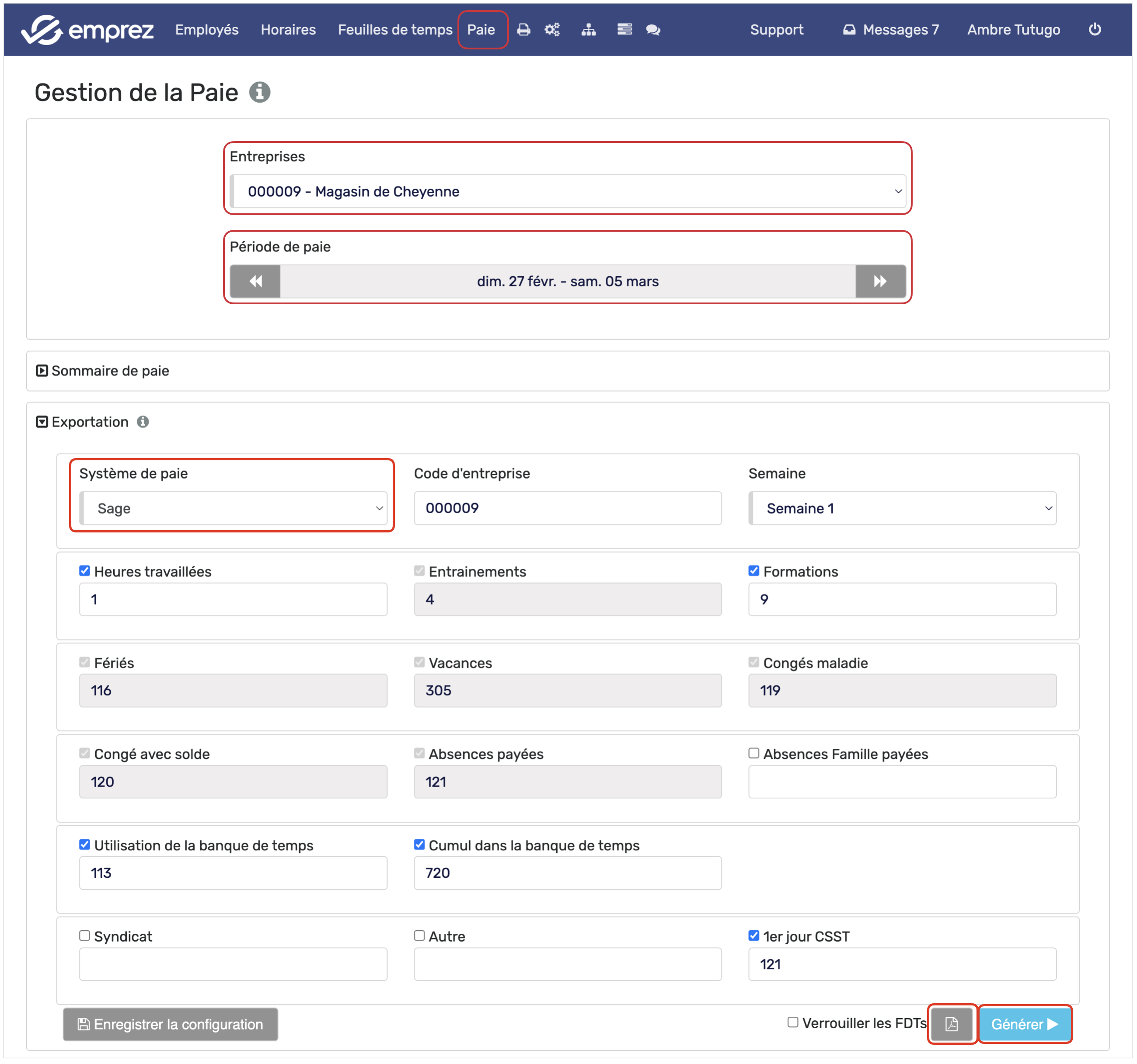Click the power logout icon
1137x1064 pixels.
[1095, 30]
